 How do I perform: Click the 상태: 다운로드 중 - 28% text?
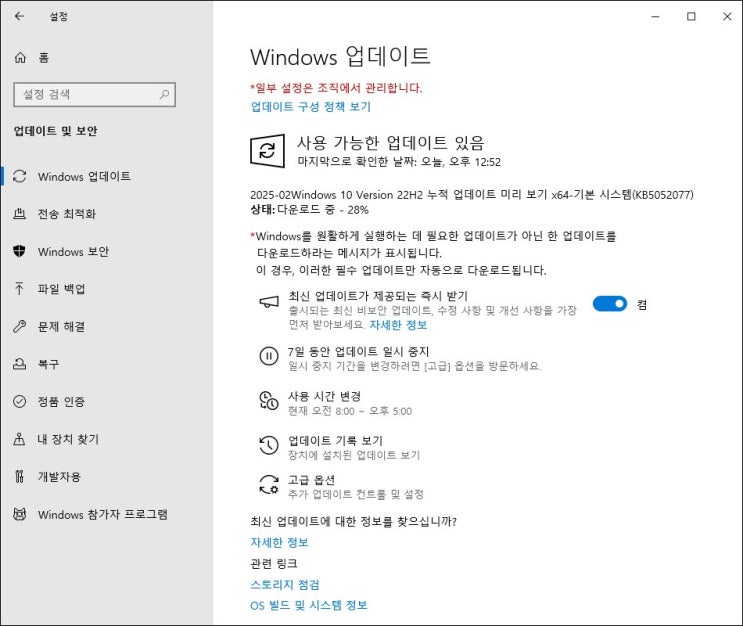pos(309,210)
